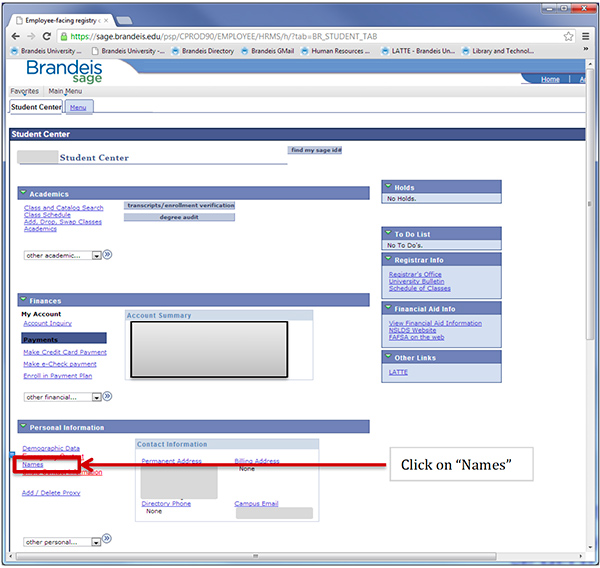Click the degree audit button

179,217
